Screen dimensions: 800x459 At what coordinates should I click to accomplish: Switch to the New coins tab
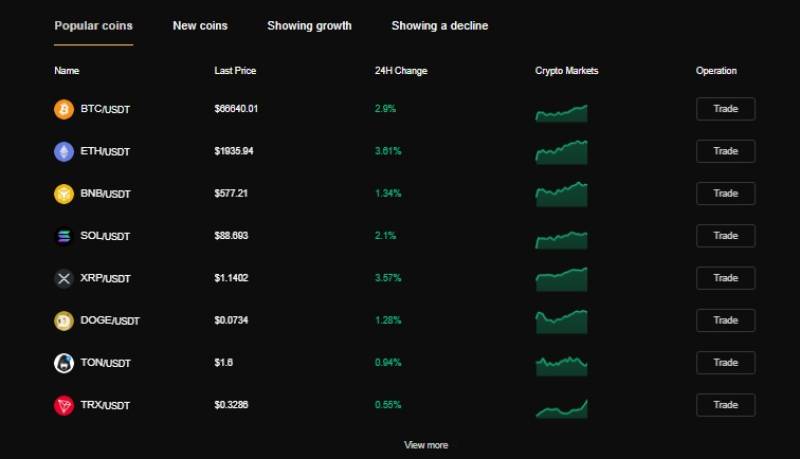[200, 26]
